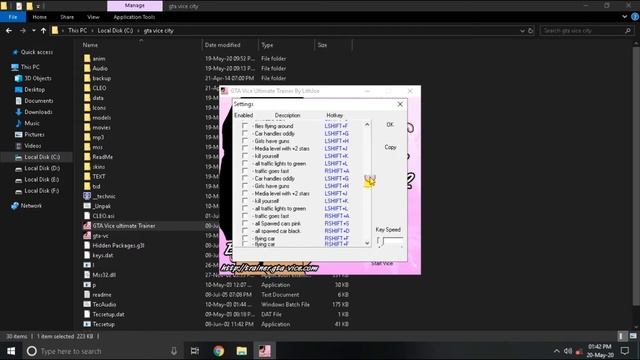Select the CLEO folder icon
This screenshot has width=640, height=360.
point(87,88)
